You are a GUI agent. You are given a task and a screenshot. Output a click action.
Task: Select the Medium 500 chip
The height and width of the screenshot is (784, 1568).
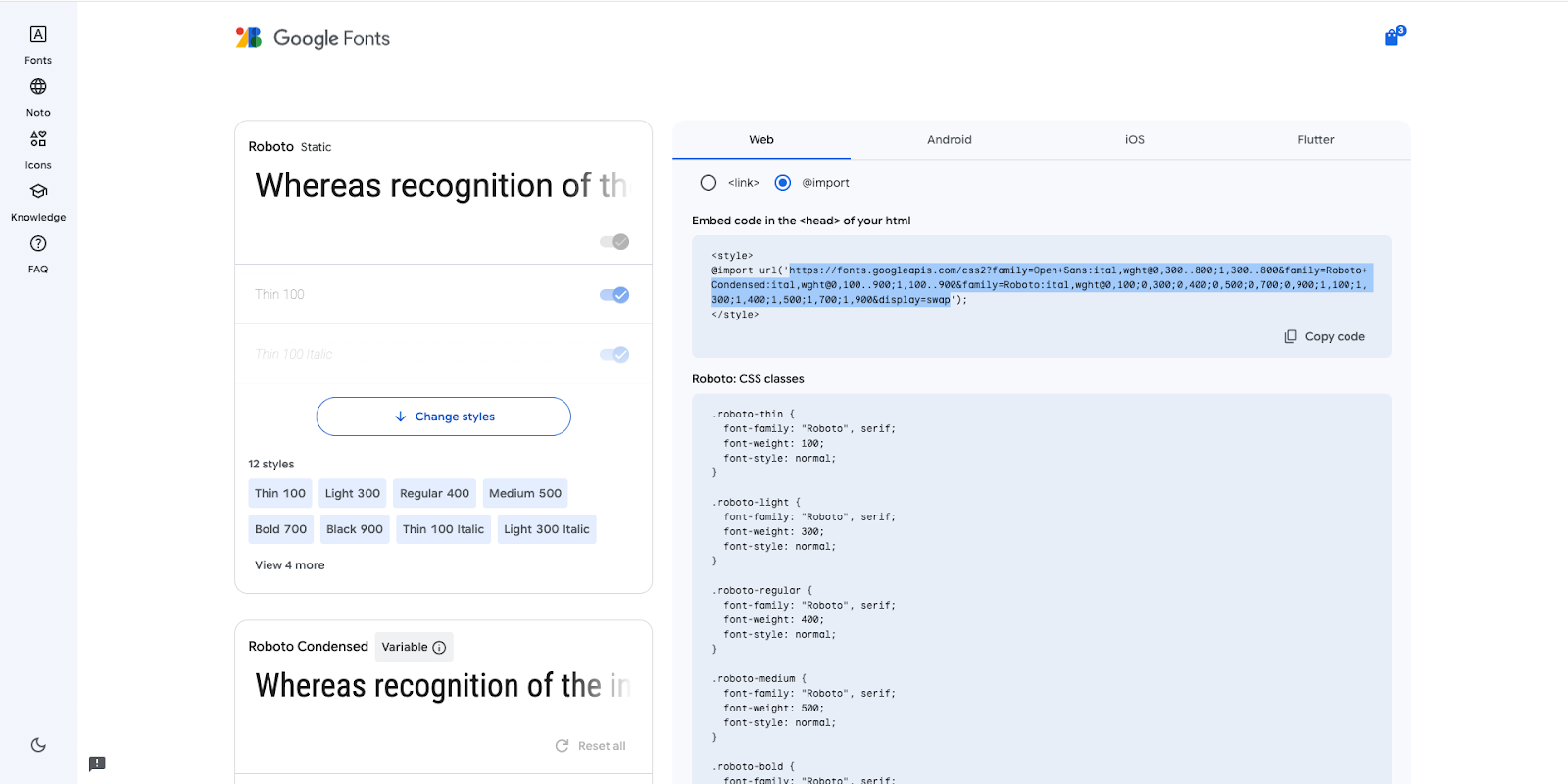pos(525,494)
